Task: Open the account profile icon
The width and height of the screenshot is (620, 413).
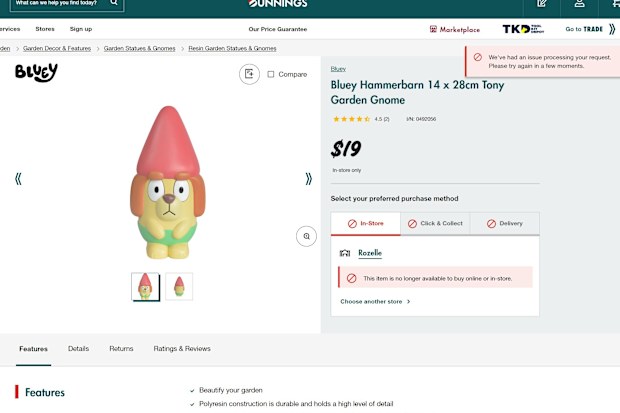Action: pos(579,4)
